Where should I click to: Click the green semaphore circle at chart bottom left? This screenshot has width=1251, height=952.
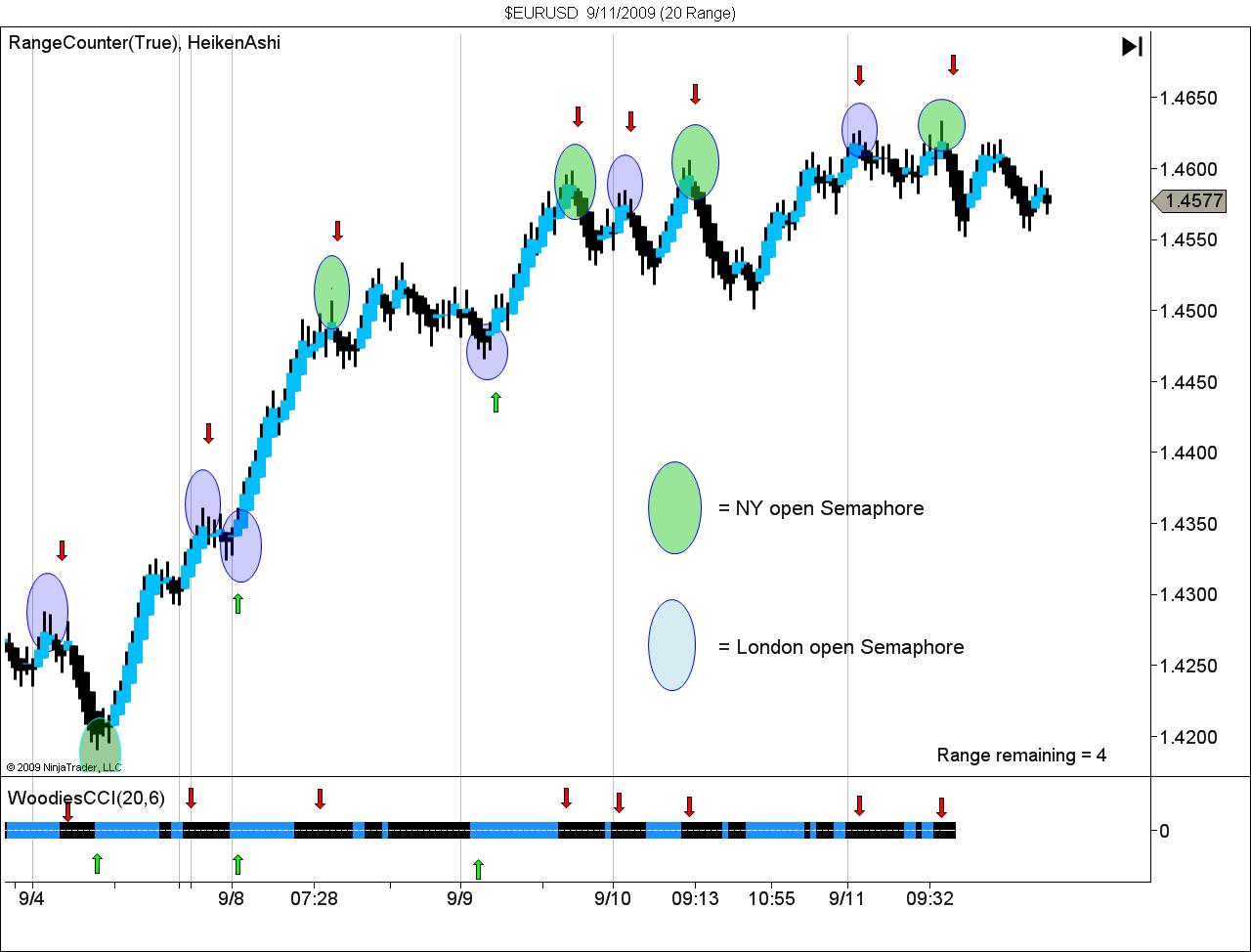pyautogui.click(x=99, y=744)
